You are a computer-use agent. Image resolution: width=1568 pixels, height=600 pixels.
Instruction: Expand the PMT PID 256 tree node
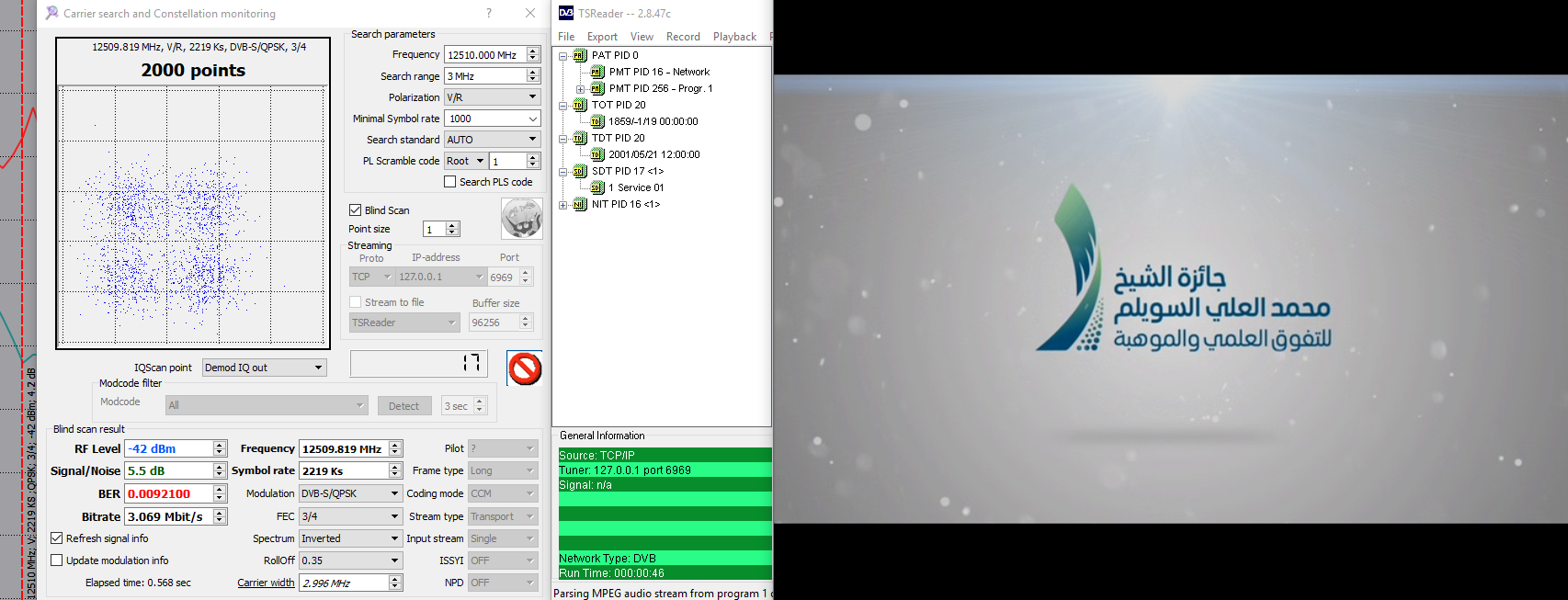pos(580,89)
